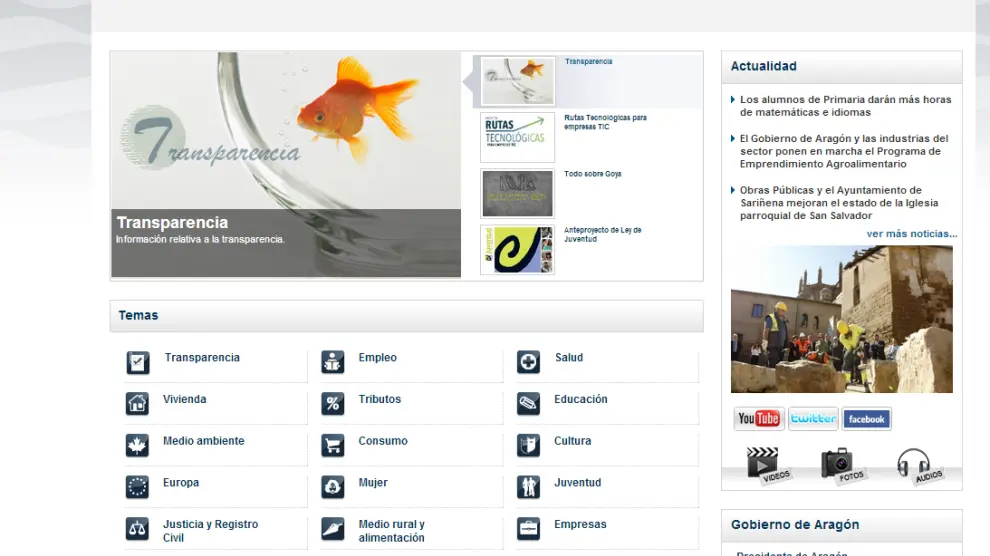Show the Anteproyecto de Ley de Juventud slide
The image size is (990, 556).
[517, 249]
